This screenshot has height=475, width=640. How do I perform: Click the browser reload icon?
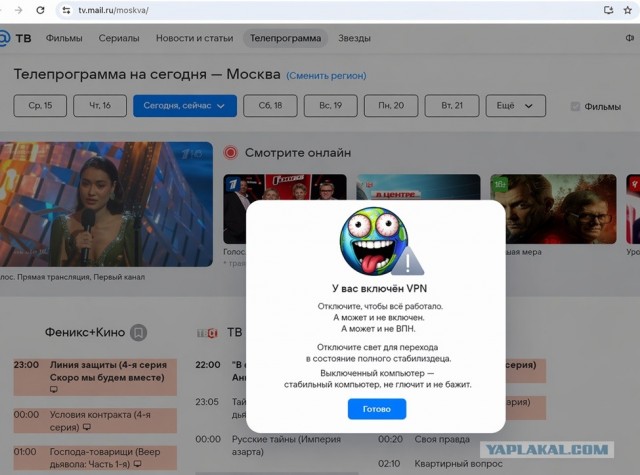[x=40, y=10]
